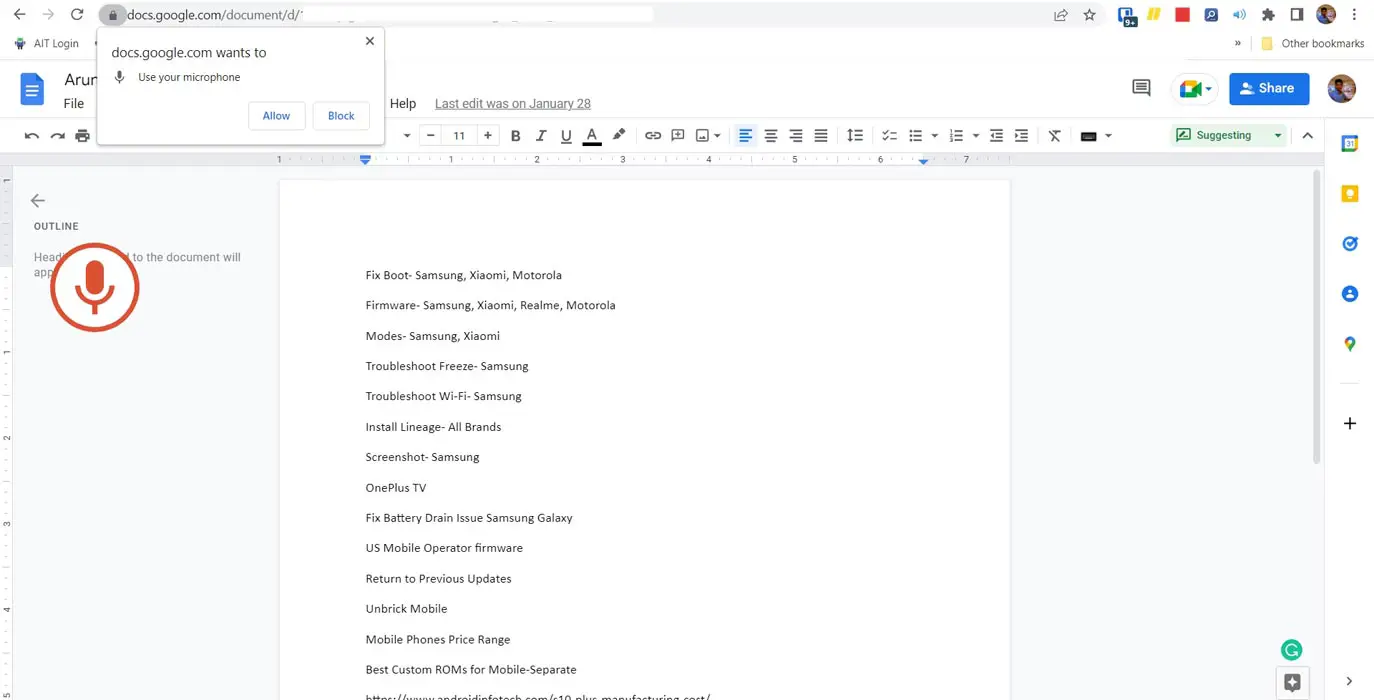Viewport: 1374px width, 700px height.
Task: Expand the side panel chevron at the bottom
Action: pos(1349,681)
